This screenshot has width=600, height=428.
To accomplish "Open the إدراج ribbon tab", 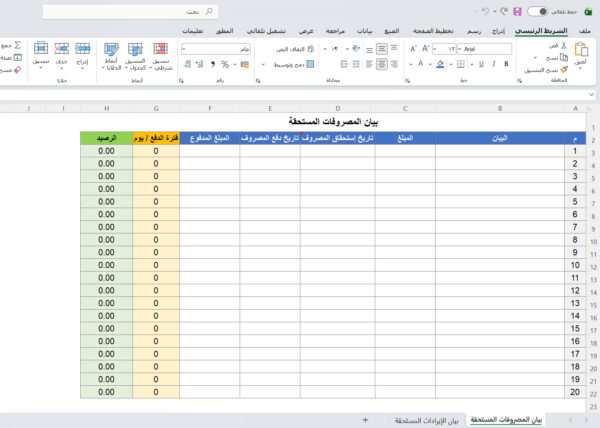I will coord(497,31).
